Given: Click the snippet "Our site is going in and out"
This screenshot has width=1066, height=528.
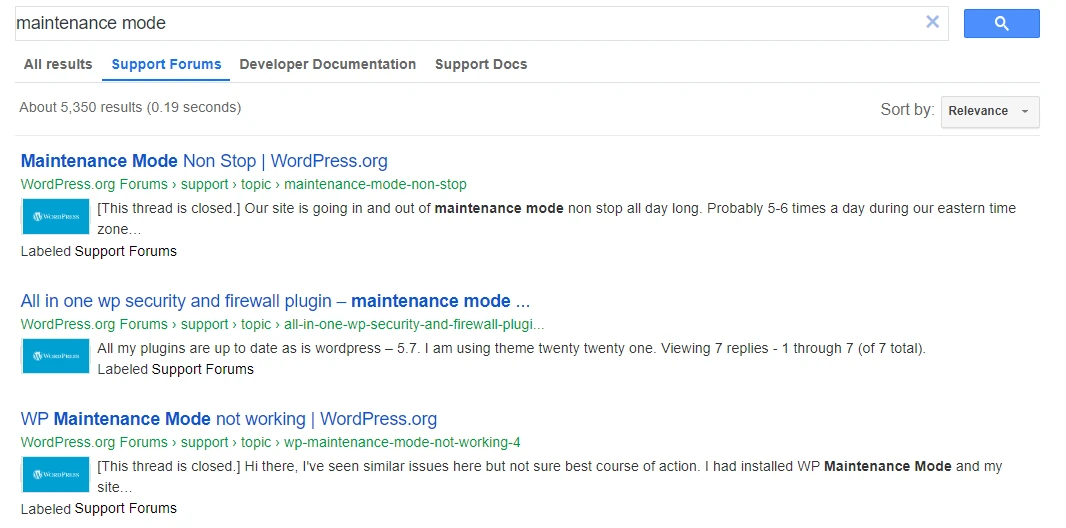Looking at the screenshot, I should tap(556, 218).
